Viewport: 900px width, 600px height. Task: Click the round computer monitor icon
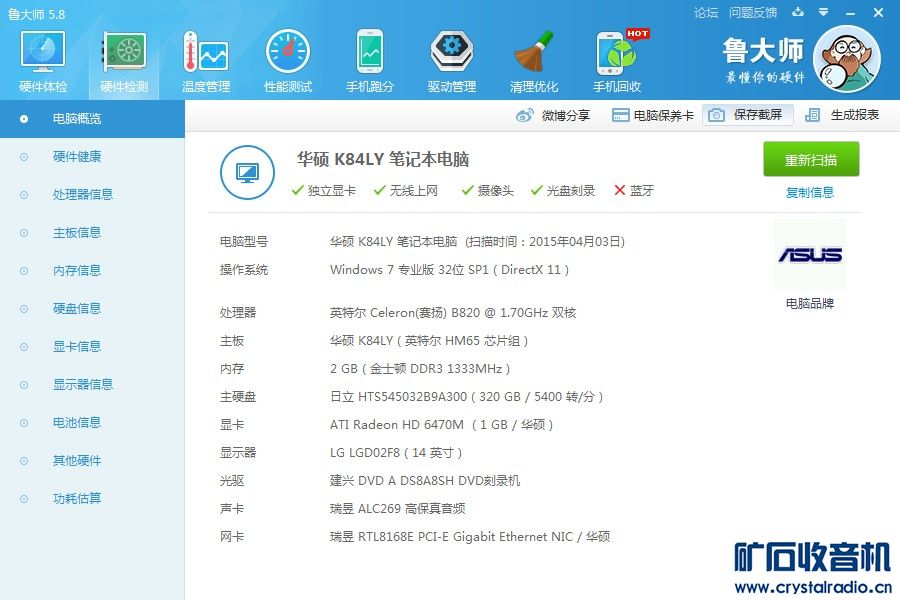click(x=247, y=172)
